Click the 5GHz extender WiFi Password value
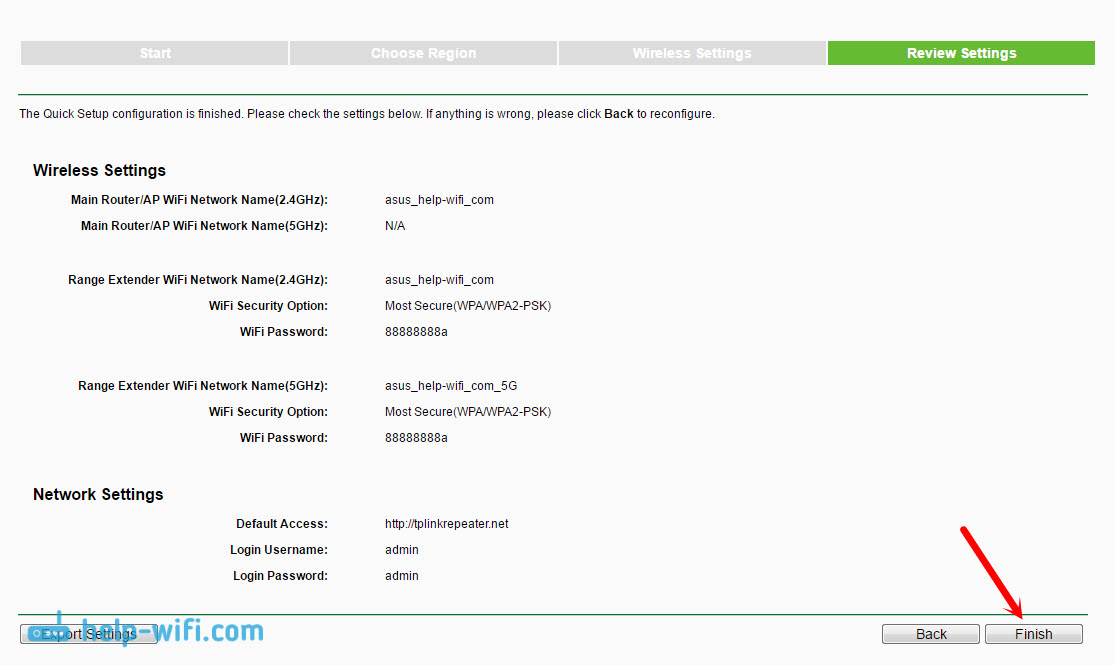 coord(416,438)
